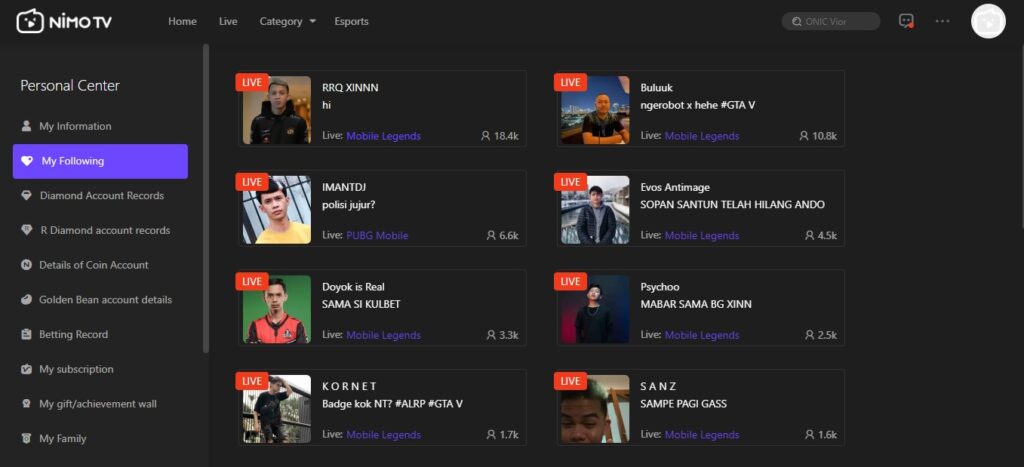Open the Esports tab

(x=351, y=22)
